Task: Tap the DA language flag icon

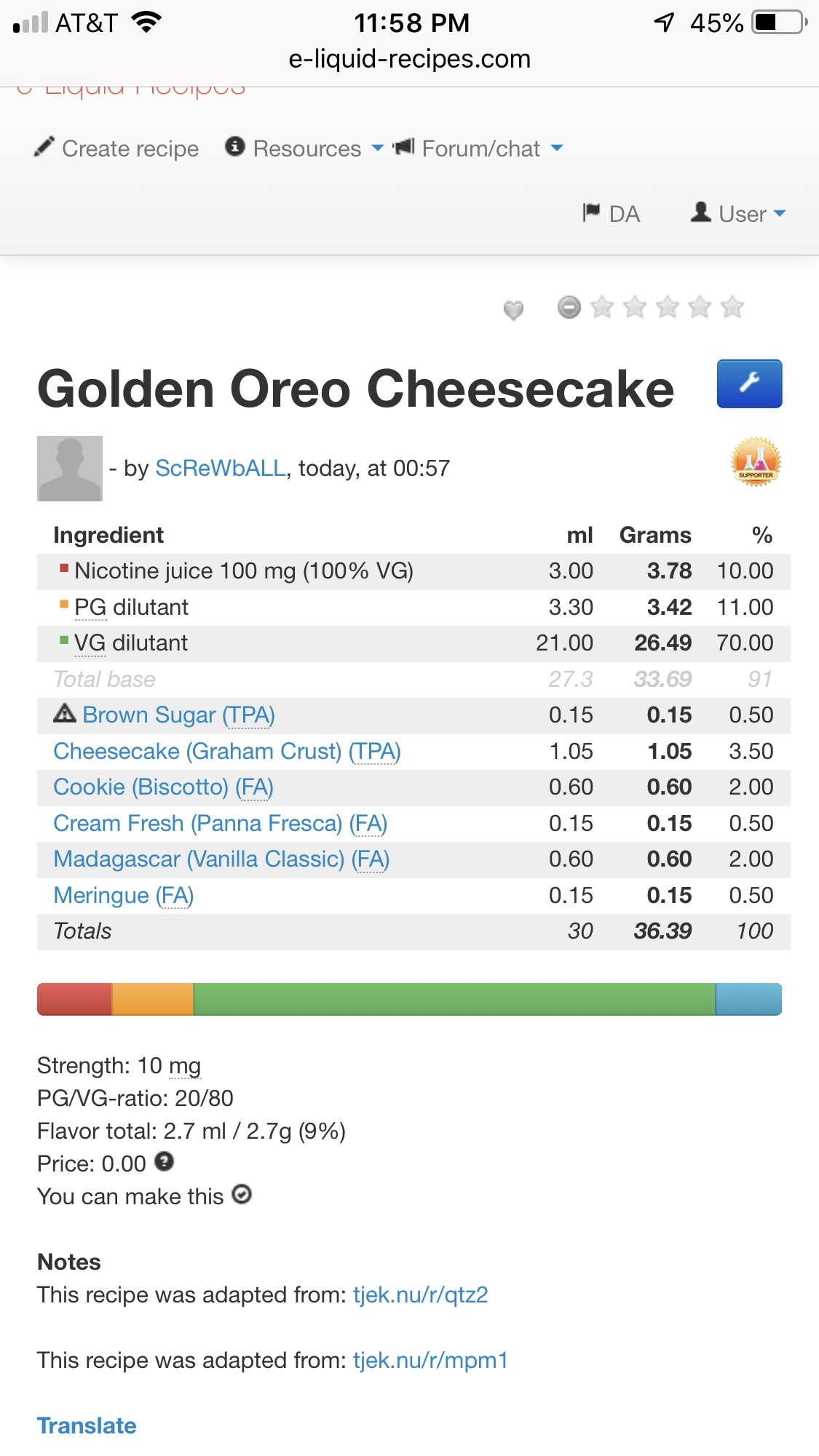Action: pyautogui.click(x=591, y=212)
